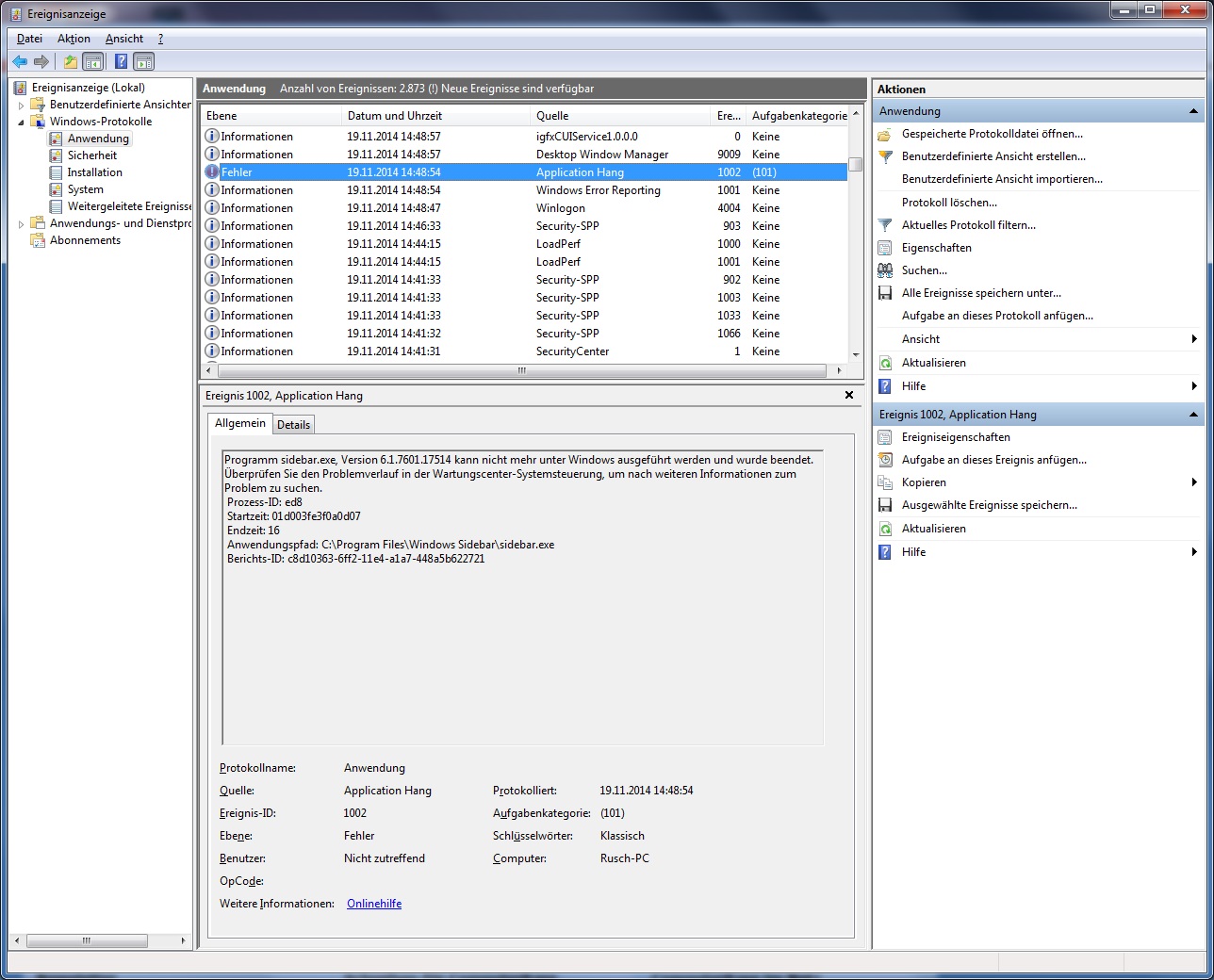Click the icon for Aufgabe an dieses Ereignis anfügen
1214x980 pixels.
coord(885,460)
